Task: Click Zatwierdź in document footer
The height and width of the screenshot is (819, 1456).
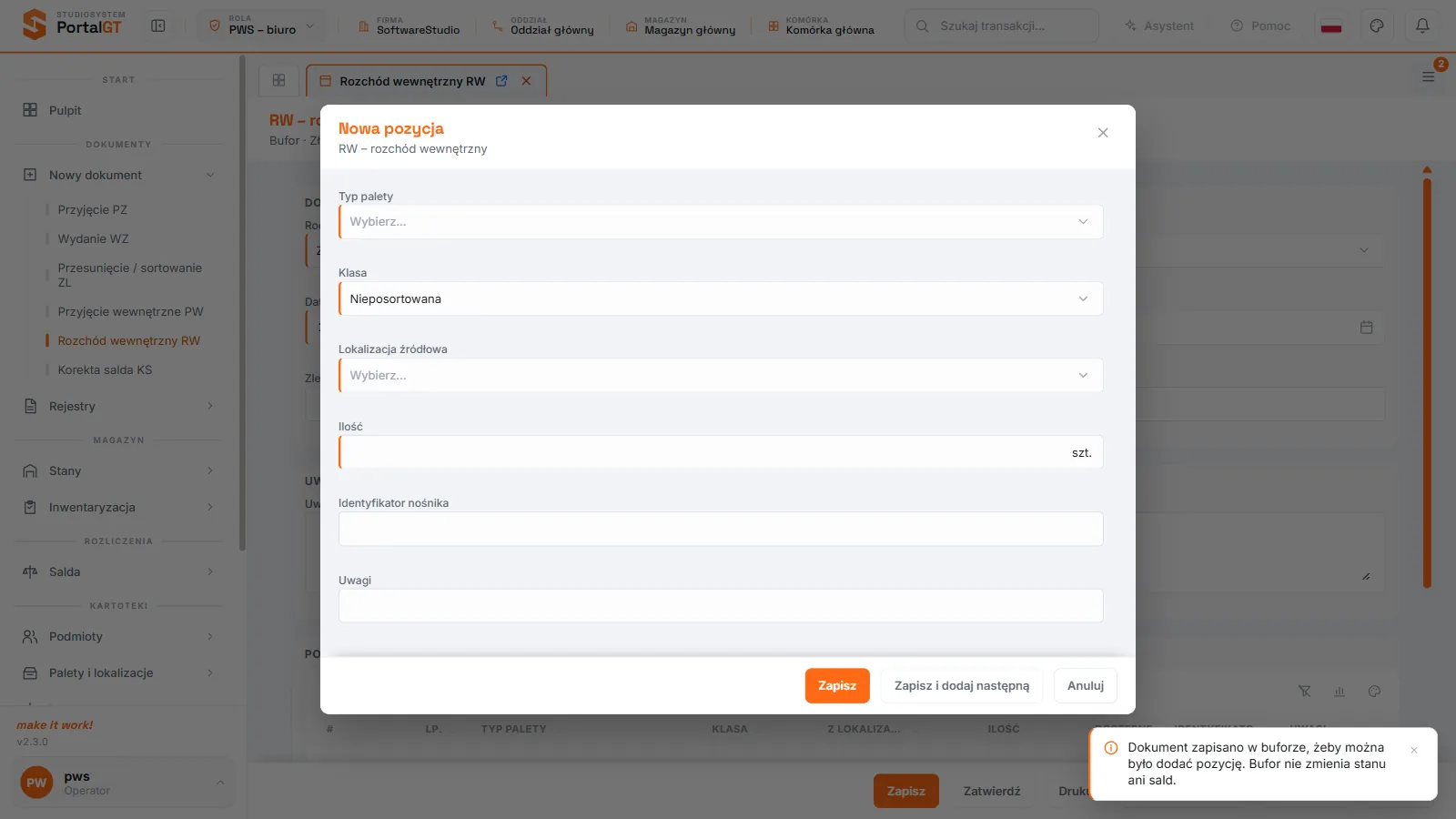Action: click(992, 791)
